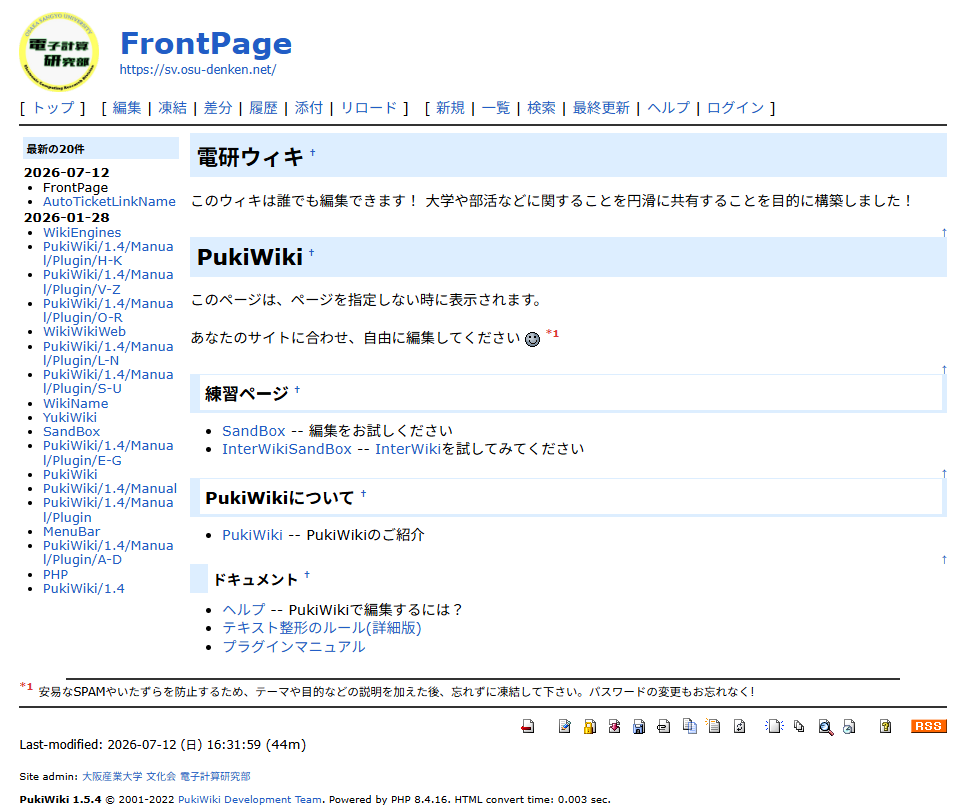Open PukiWiki/1.4/Manual/Plugin/V-Z sidebar link
Screen dimensions: 962x805
coord(108,282)
